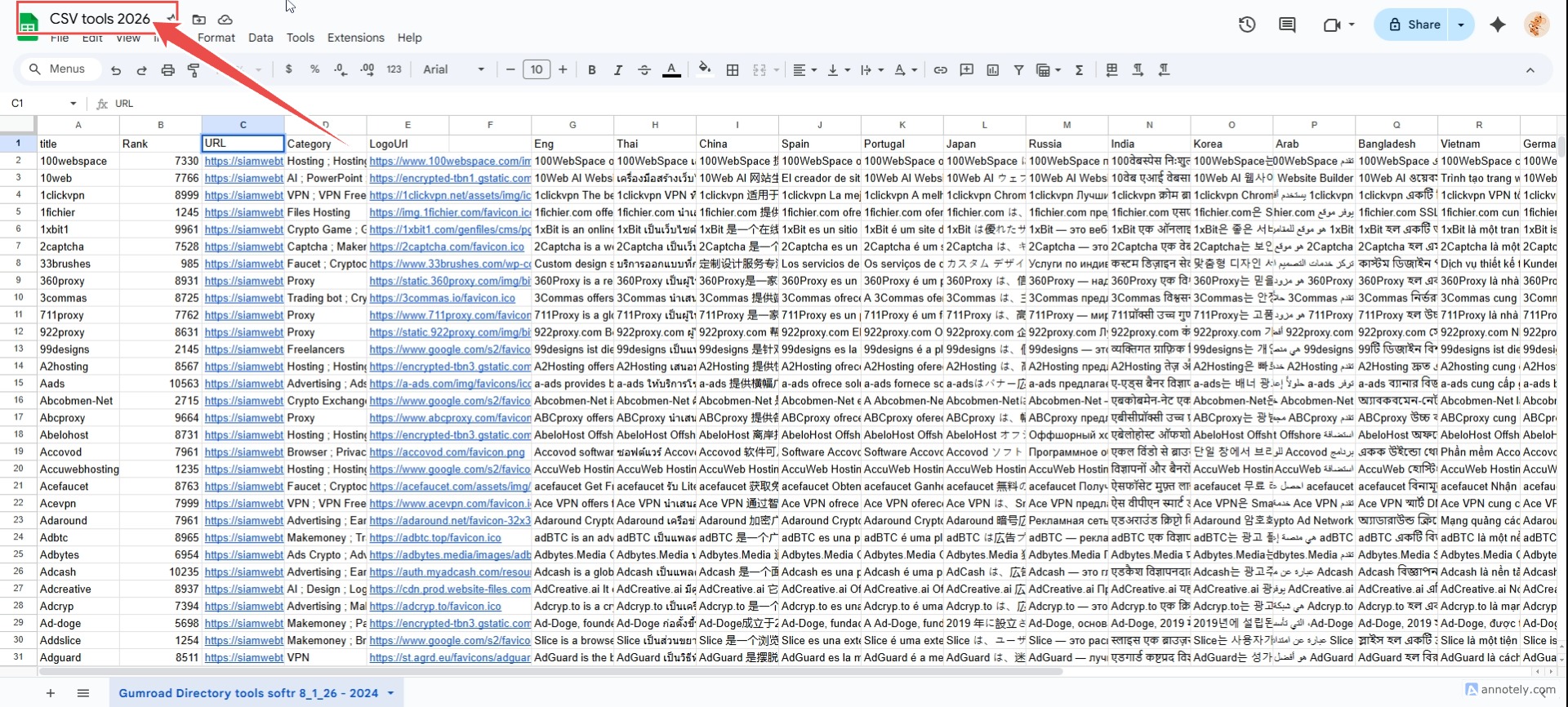Activate the paint format tool

pyautogui.click(x=194, y=70)
